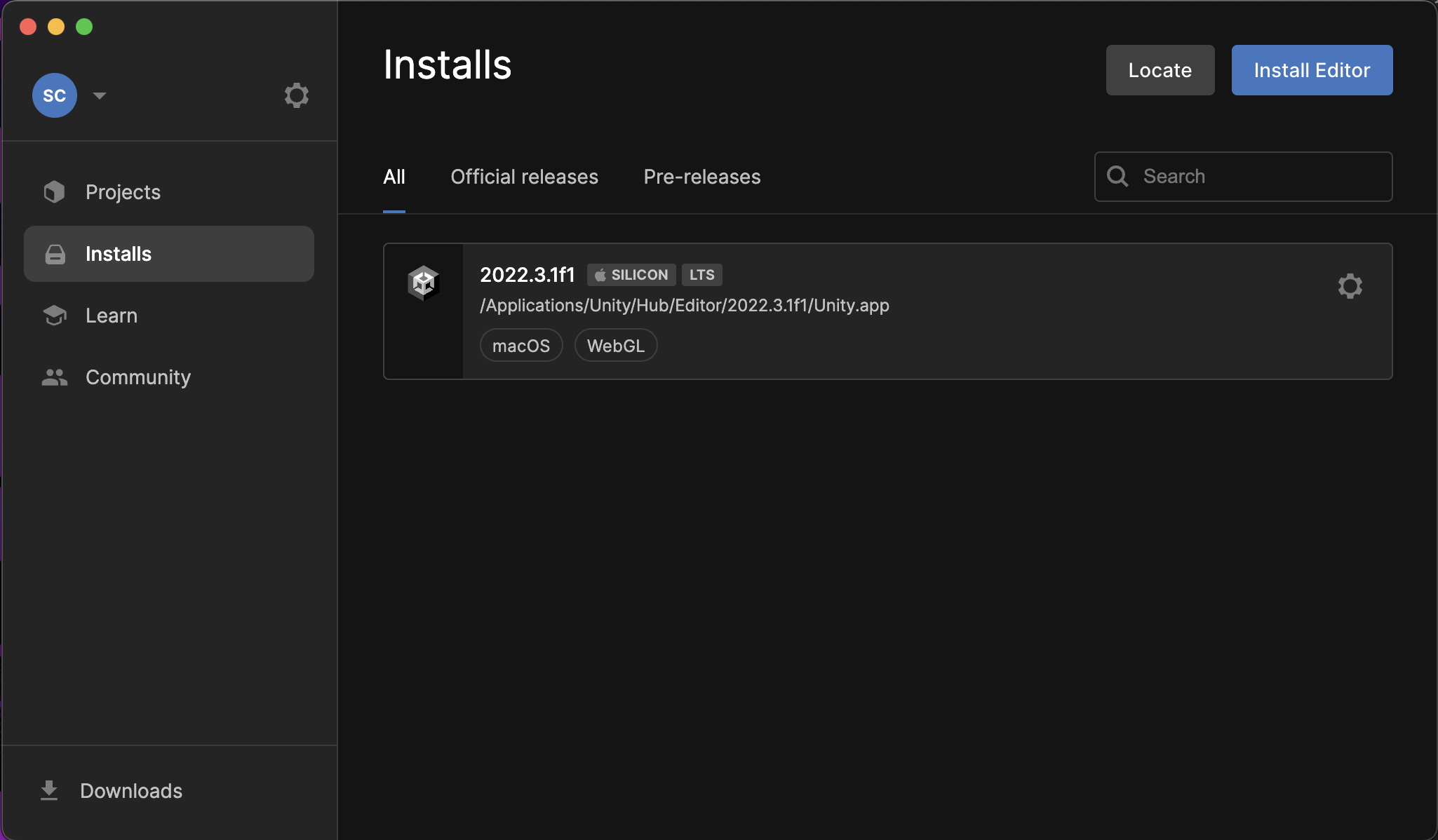Click the macOS module tag
This screenshot has height=840, width=1438.
520,346
